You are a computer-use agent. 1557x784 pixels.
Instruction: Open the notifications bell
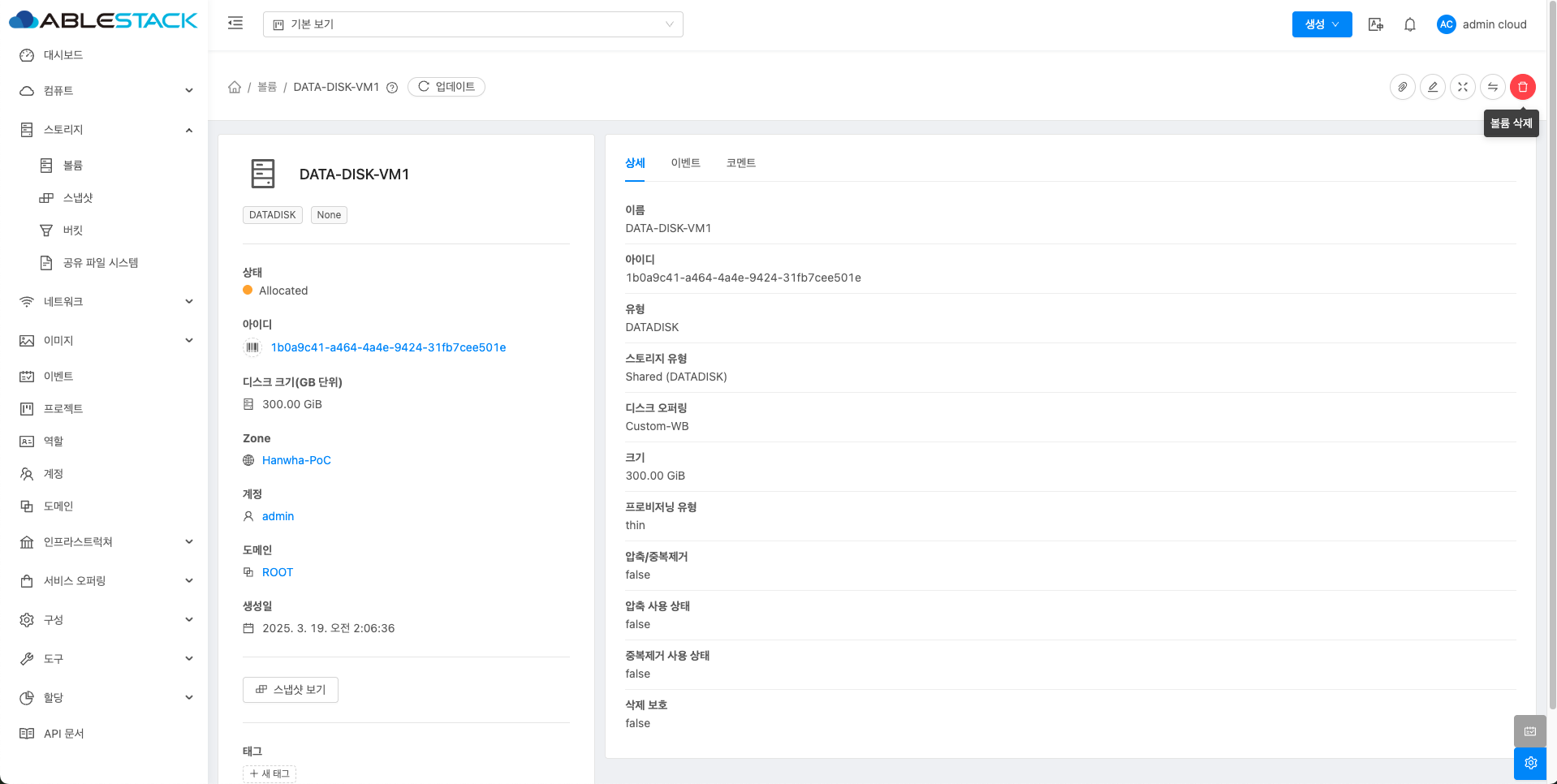[x=1409, y=24]
